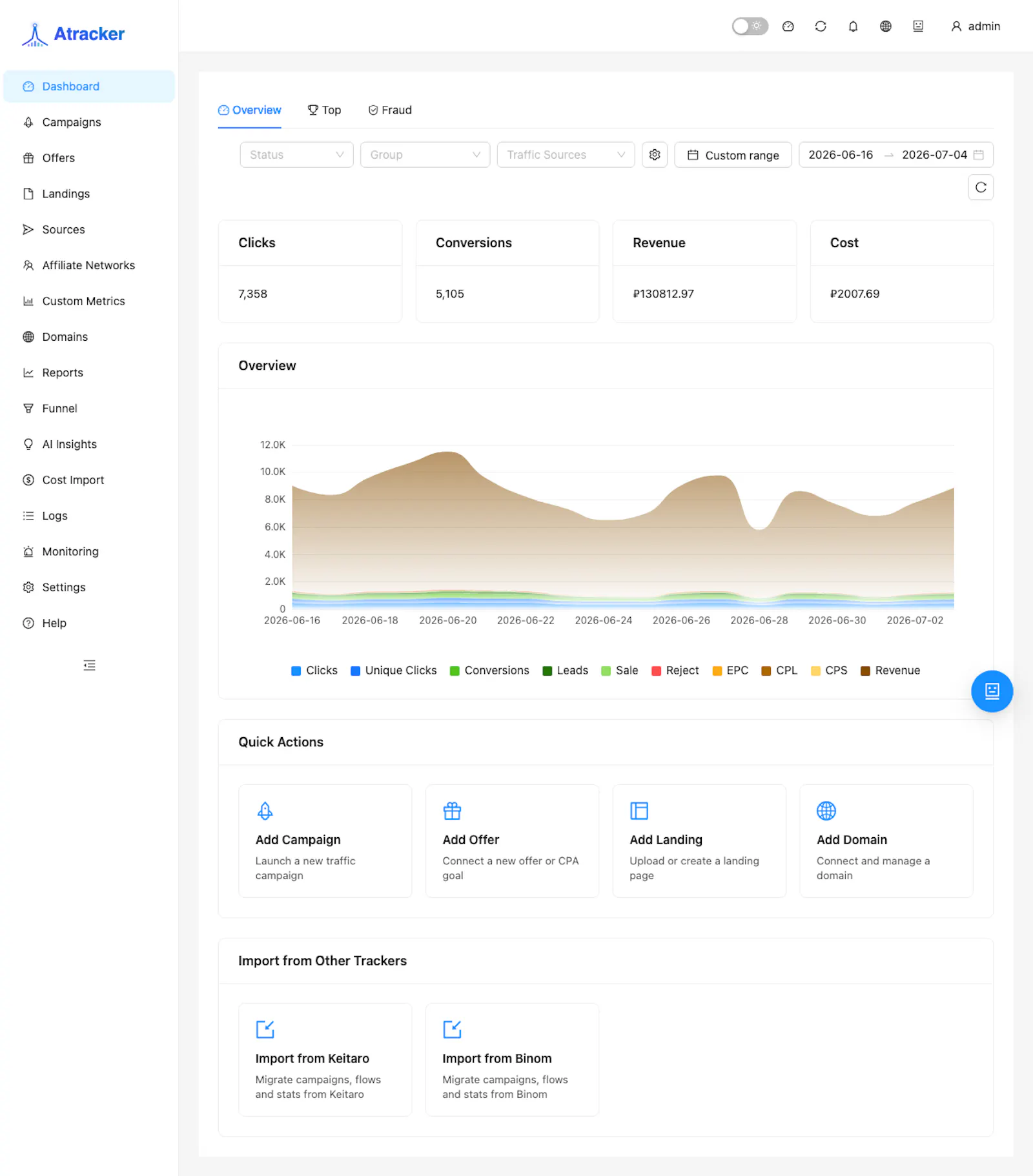Toggle the EPC legend series
The image size is (1033, 1176).
tap(730, 671)
